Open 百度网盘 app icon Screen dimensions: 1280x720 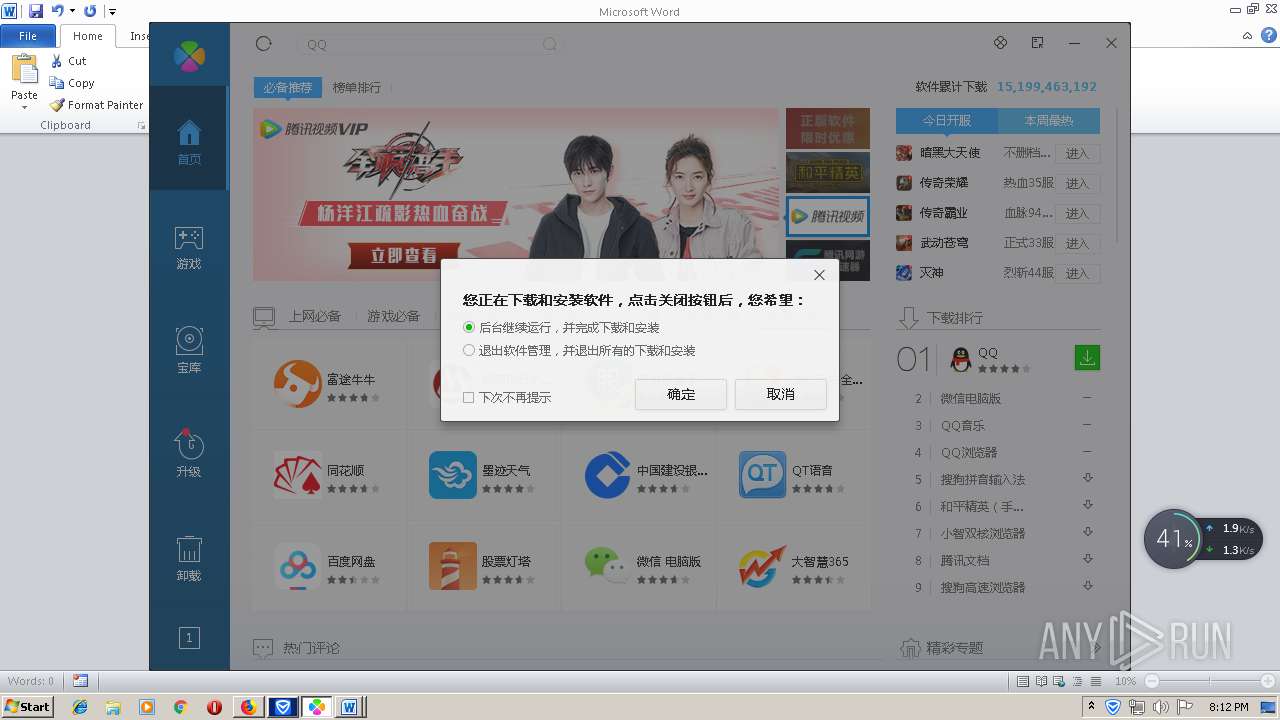297,566
